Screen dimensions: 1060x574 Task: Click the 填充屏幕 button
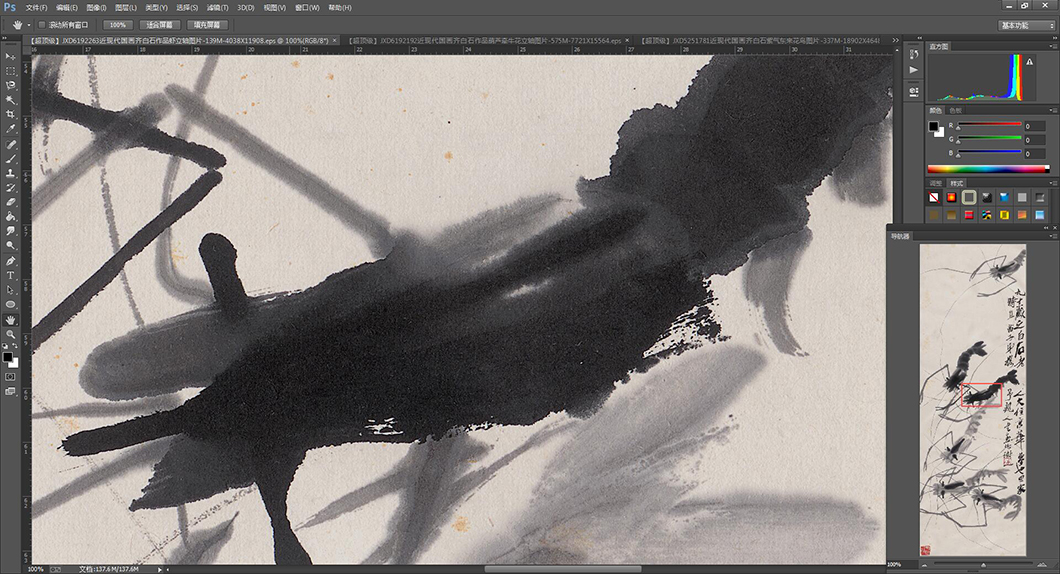207,25
